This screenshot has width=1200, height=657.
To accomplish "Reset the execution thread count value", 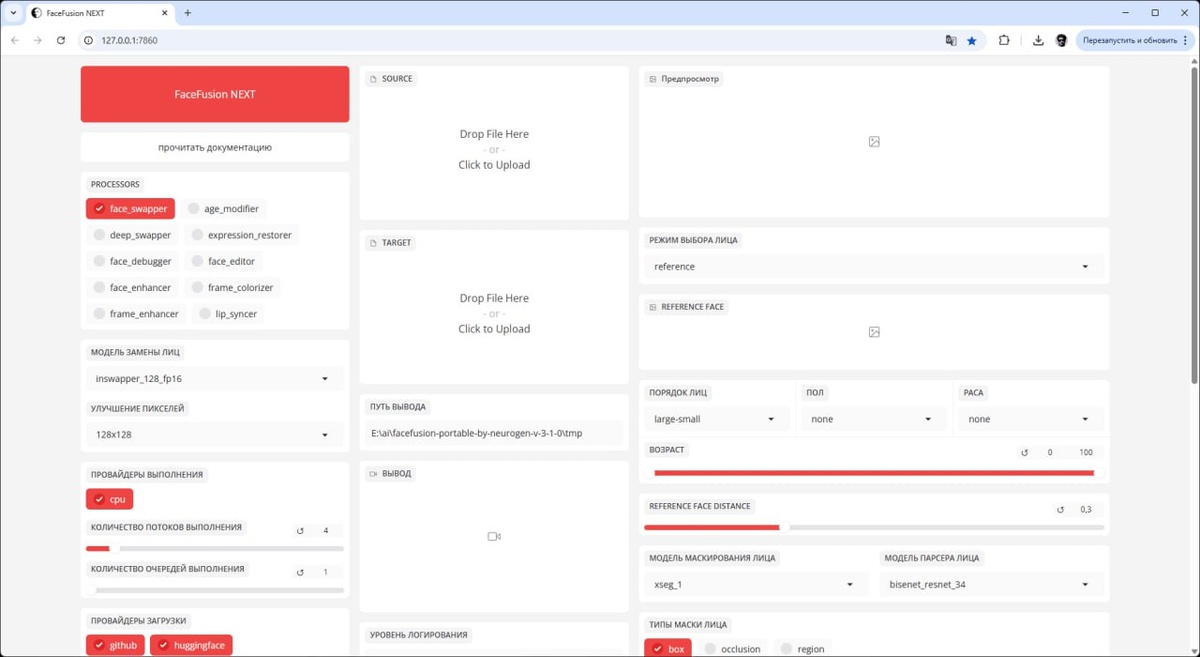I will [x=300, y=531].
